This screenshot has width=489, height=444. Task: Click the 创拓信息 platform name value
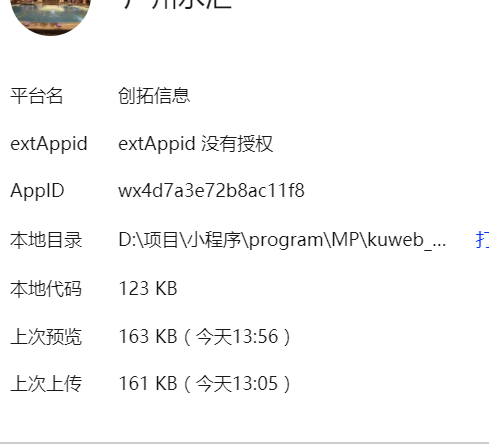[x=154, y=96]
